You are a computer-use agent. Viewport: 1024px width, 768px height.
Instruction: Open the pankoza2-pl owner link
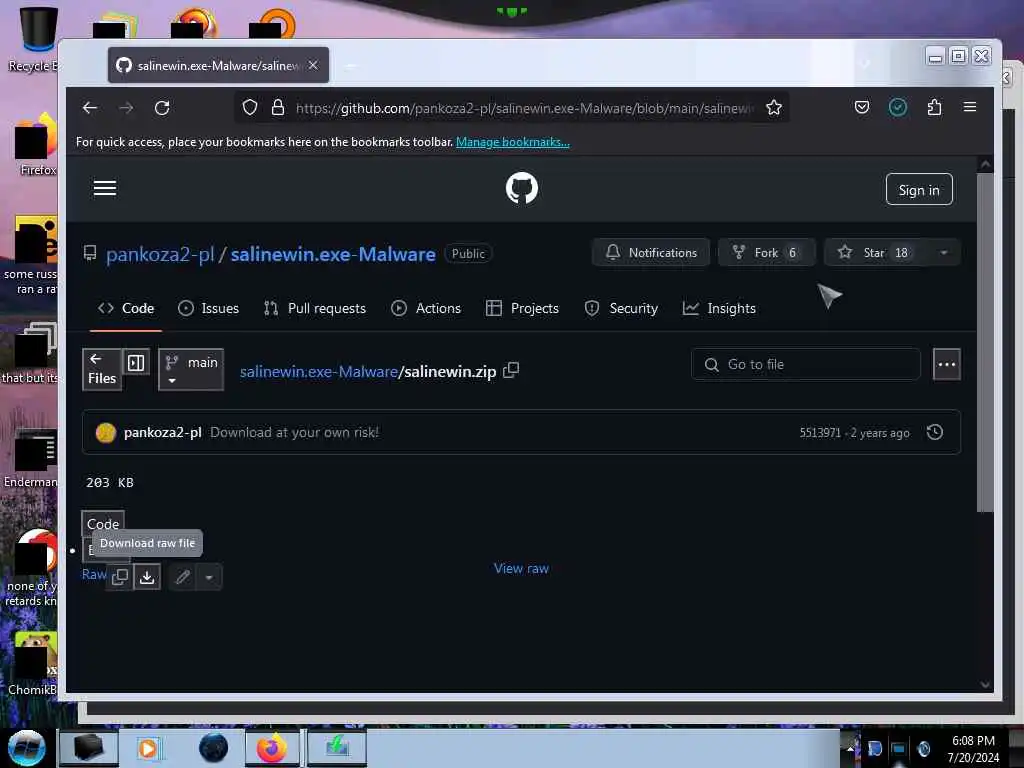[160, 254]
